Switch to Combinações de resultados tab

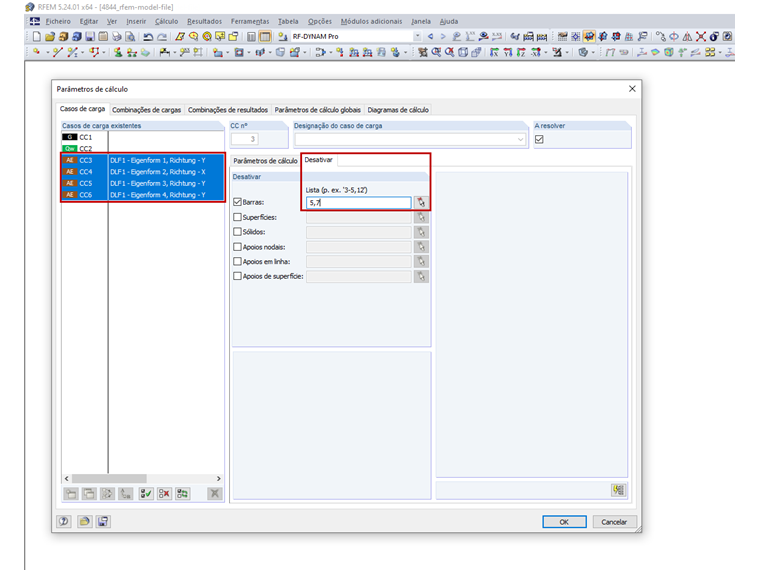click(x=228, y=110)
